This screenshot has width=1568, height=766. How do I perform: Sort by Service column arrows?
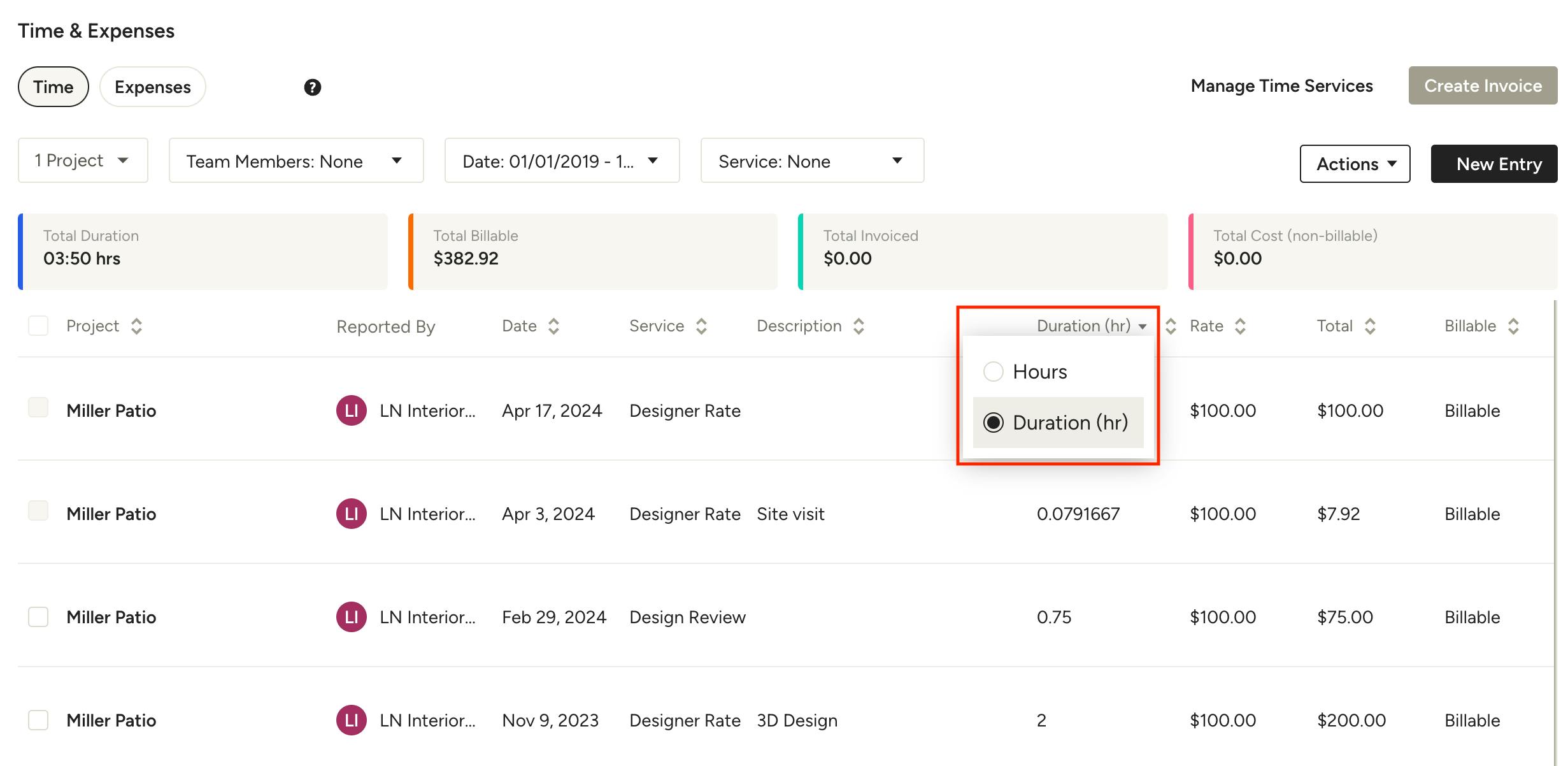(x=701, y=326)
